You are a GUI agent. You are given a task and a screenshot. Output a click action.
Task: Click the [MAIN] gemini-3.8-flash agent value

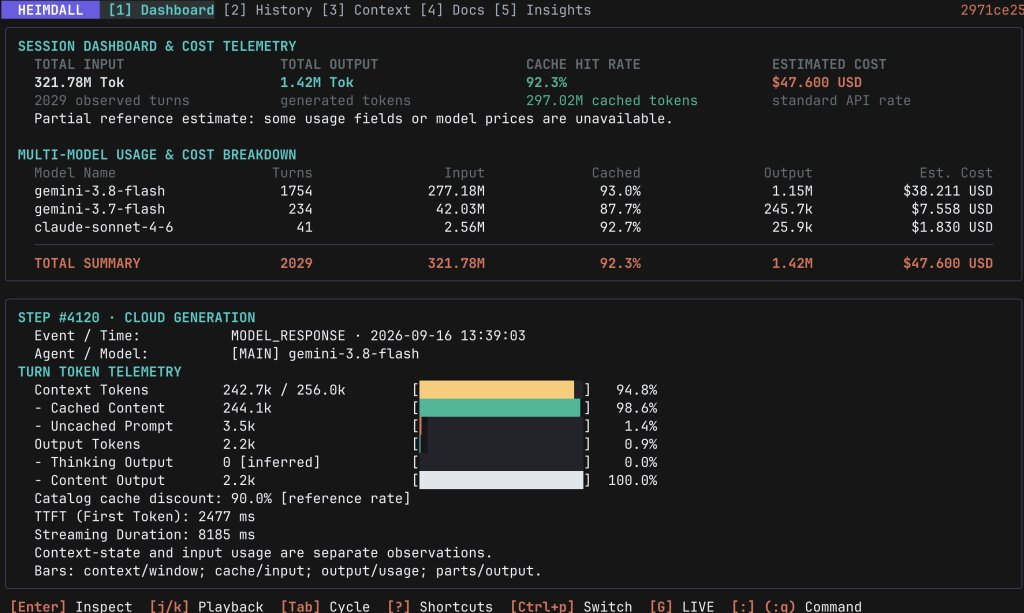pyautogui.click(x=325, y=354)
